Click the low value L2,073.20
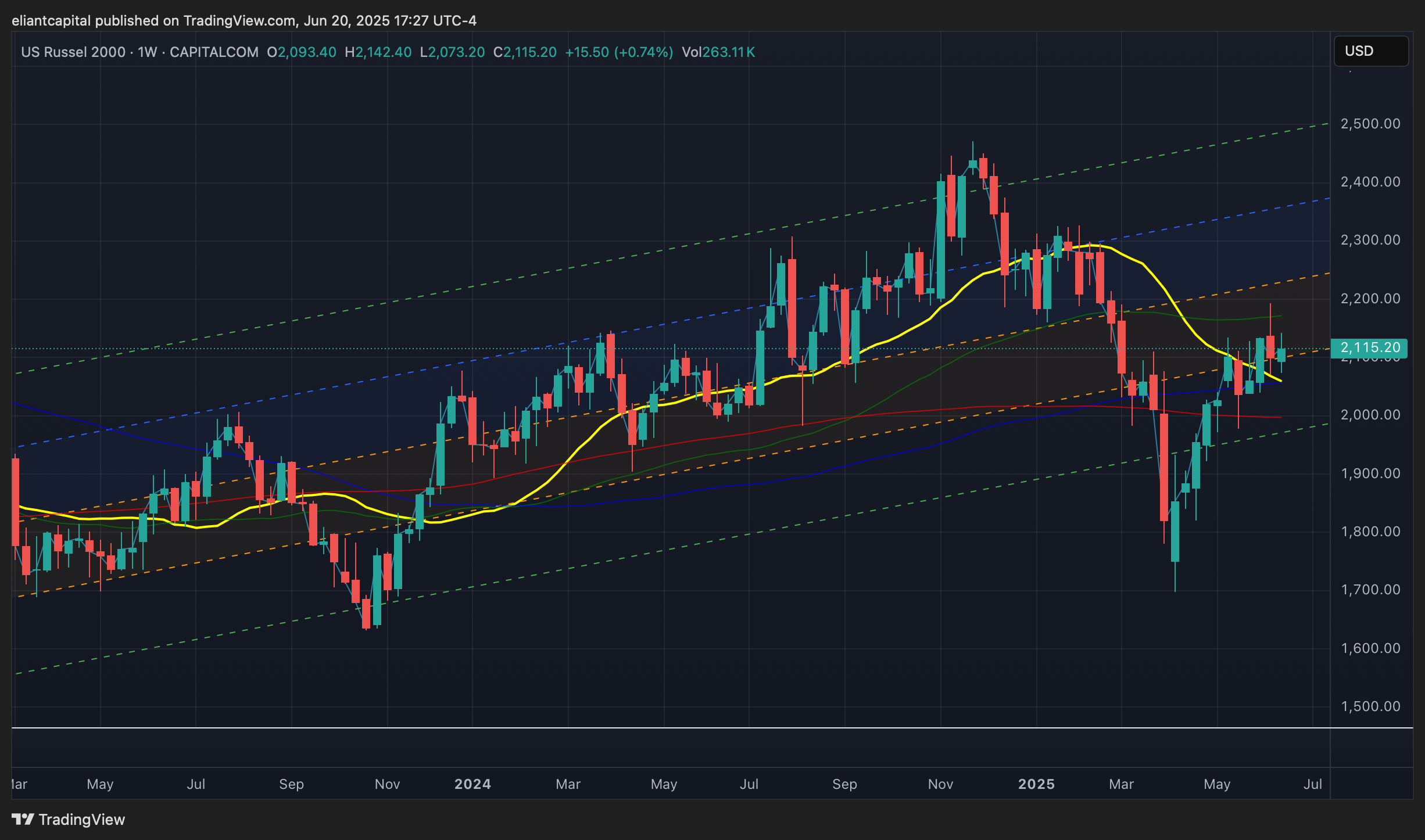Screen dimensions: 1425x840 (452, 52)
